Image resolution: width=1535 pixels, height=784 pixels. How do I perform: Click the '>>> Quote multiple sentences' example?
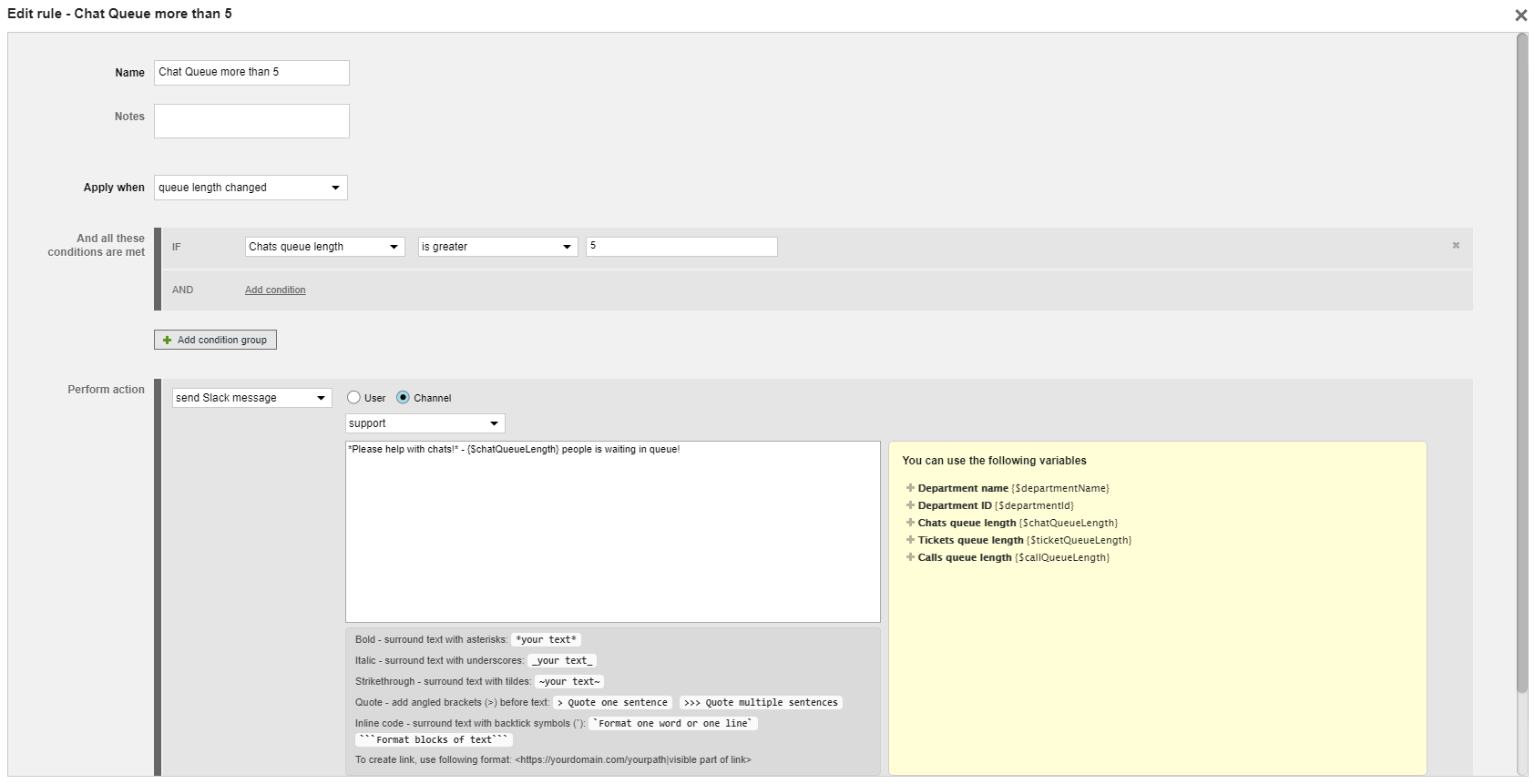point(761,702)
